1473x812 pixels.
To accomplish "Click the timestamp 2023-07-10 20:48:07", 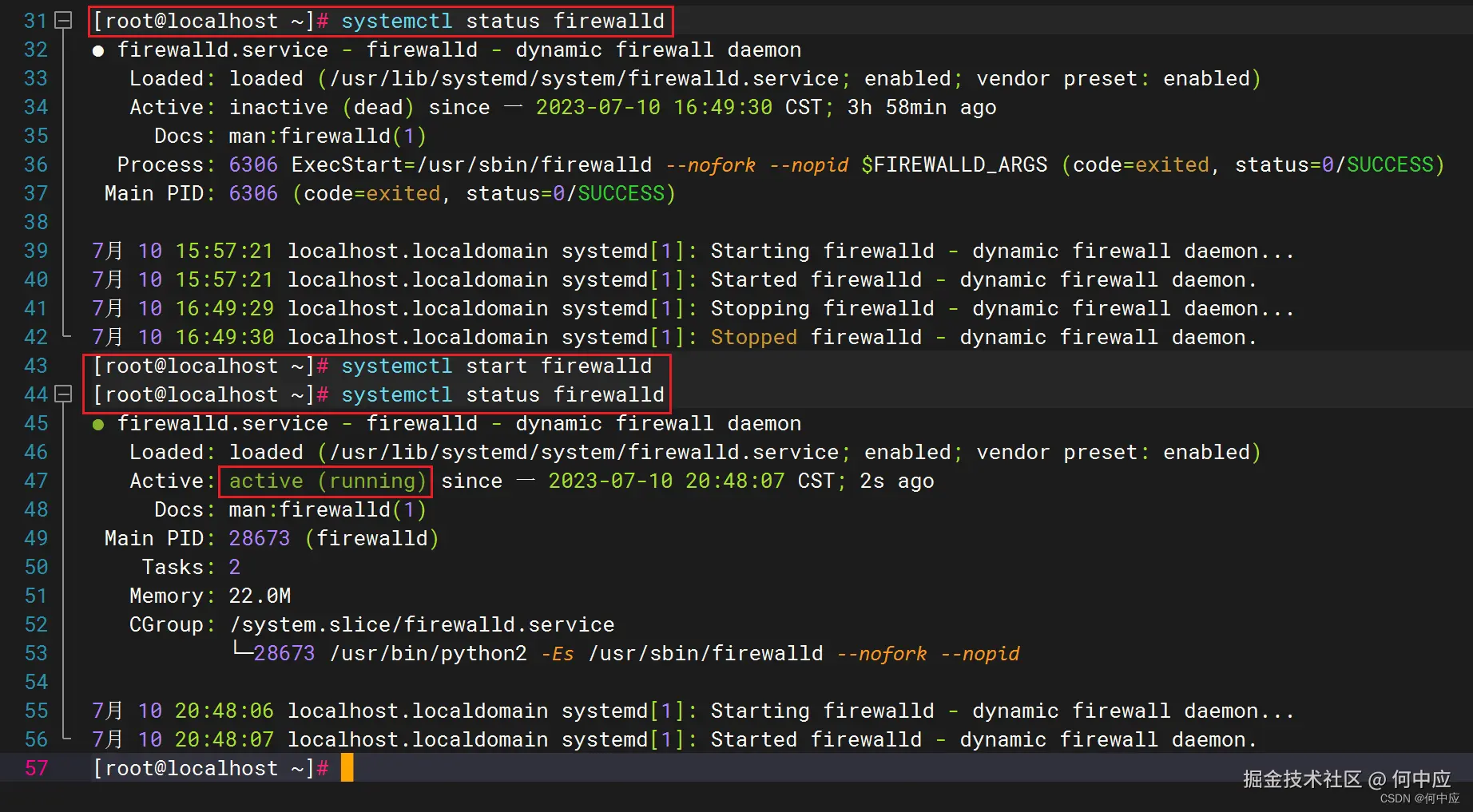I will [x=666, y=481].
